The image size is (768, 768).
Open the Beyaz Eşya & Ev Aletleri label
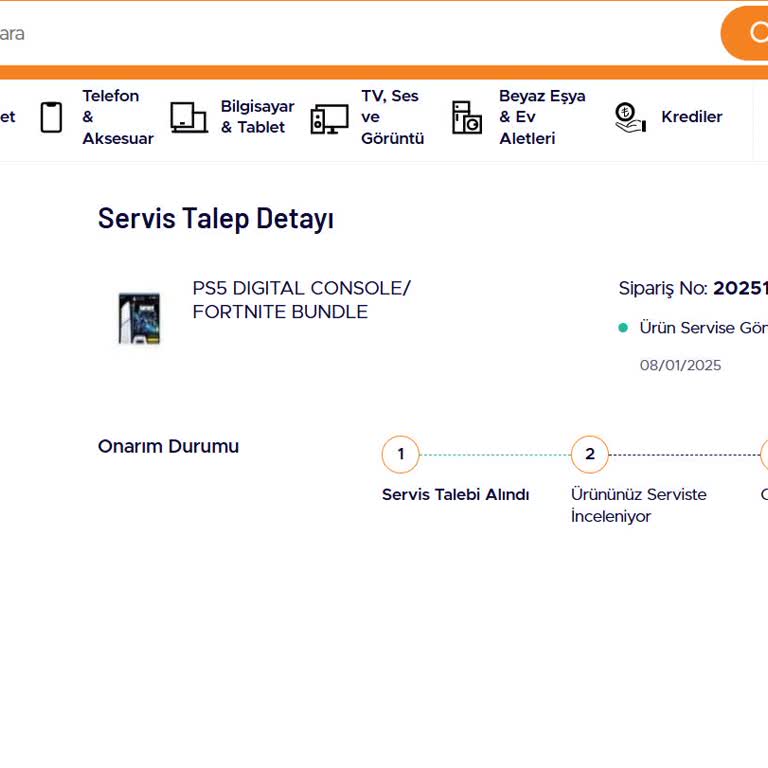point(541,117)
